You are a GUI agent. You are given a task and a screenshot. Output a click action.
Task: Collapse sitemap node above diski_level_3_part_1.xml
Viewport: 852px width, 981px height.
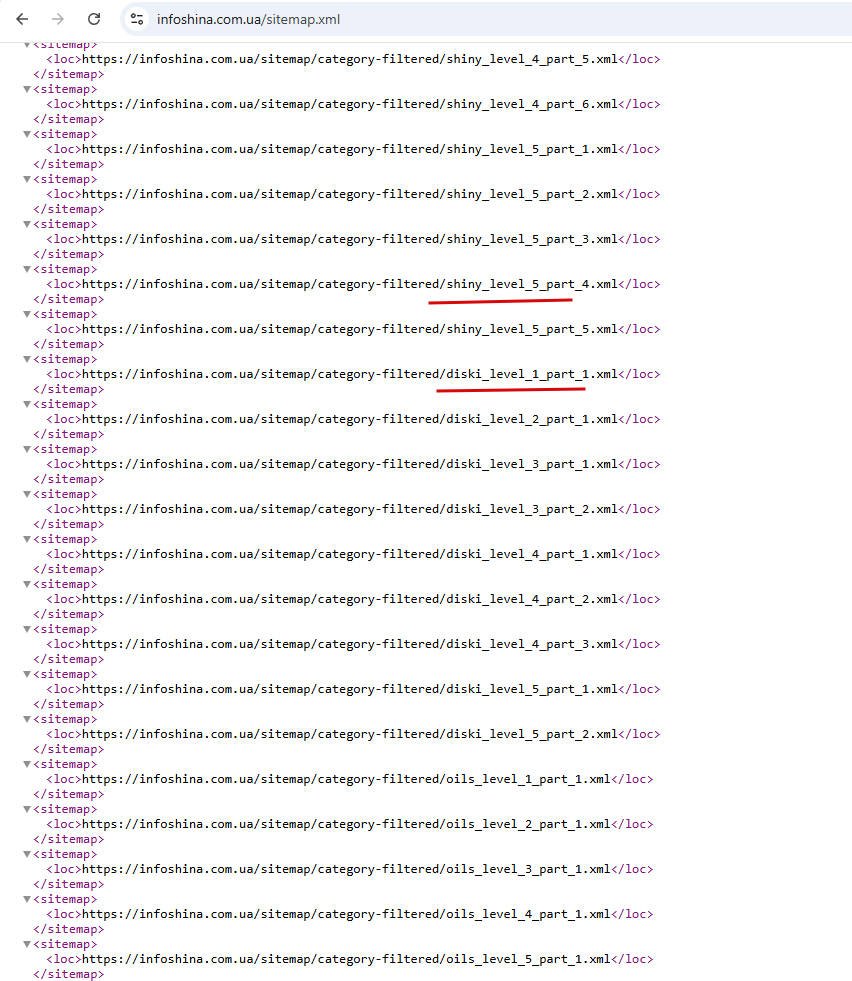pos(27,449)
